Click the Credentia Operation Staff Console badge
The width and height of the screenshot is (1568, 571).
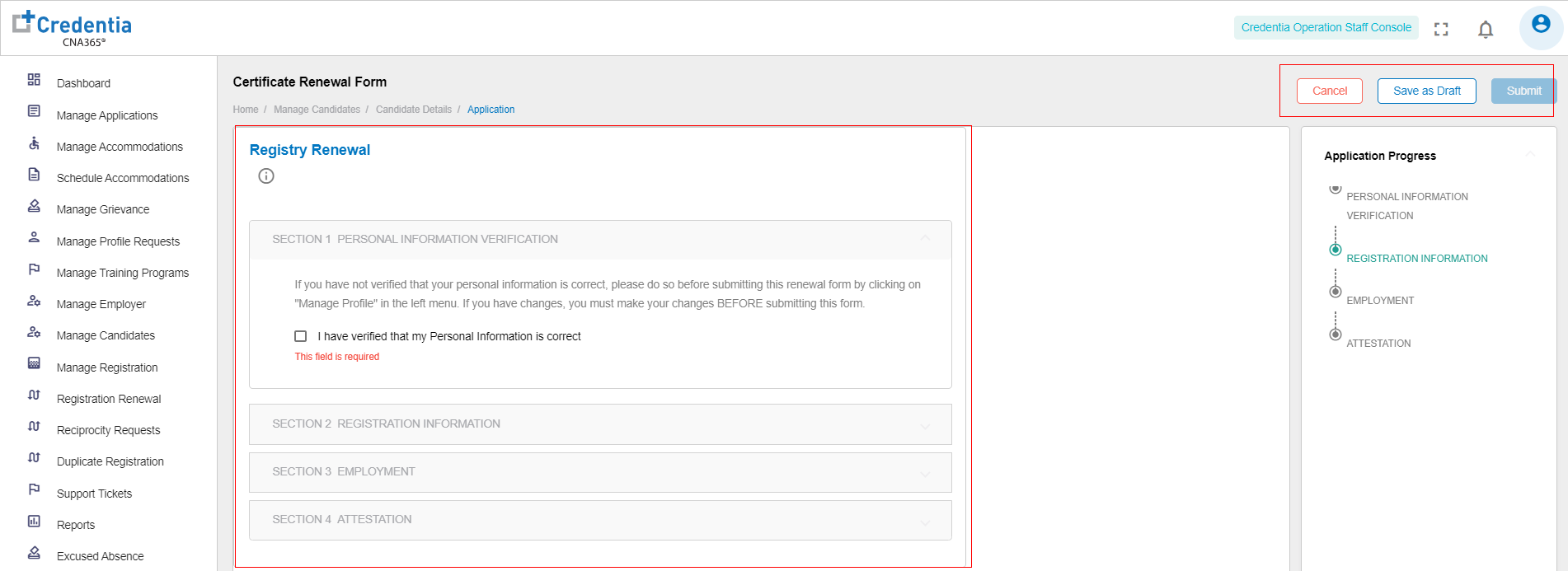(1326, 27)
